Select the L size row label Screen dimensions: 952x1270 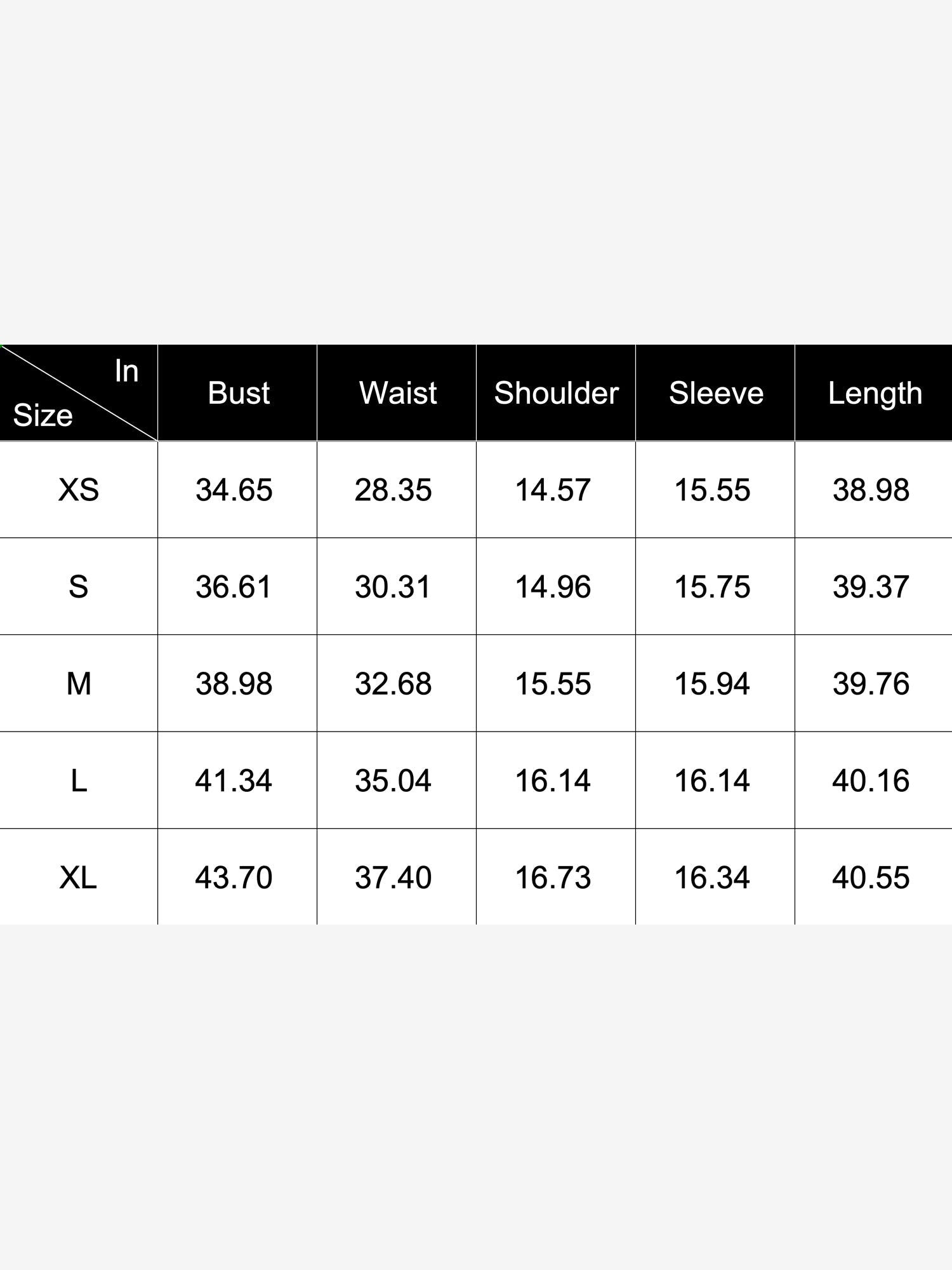(79, 780)
